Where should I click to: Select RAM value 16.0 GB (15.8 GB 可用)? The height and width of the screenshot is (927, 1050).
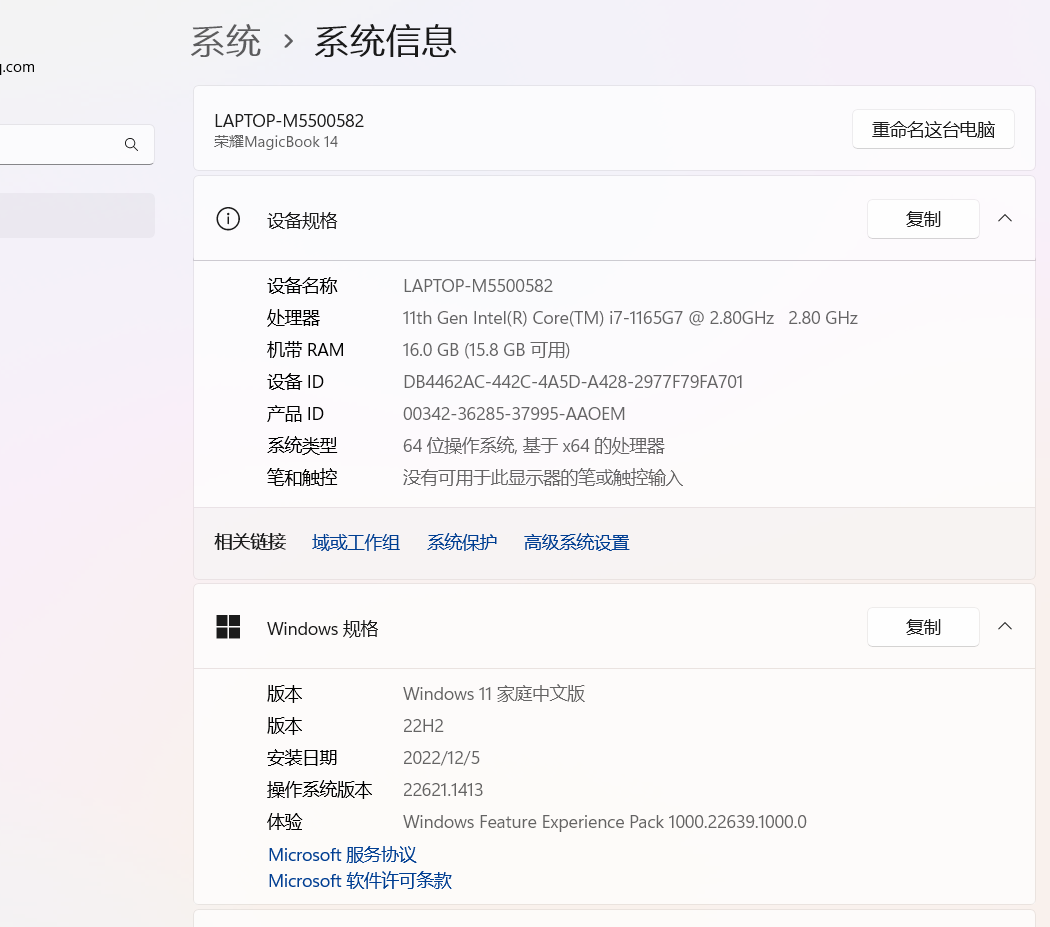(x=486, y=350)
